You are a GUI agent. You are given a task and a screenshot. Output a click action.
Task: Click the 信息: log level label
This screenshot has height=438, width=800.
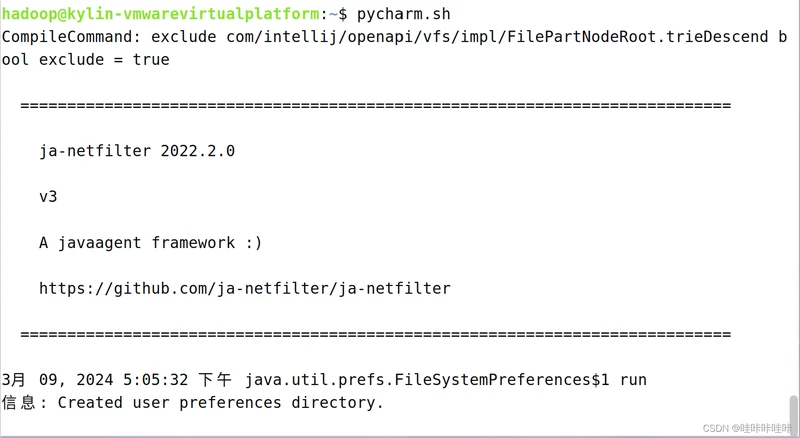[x=25, y=403]
